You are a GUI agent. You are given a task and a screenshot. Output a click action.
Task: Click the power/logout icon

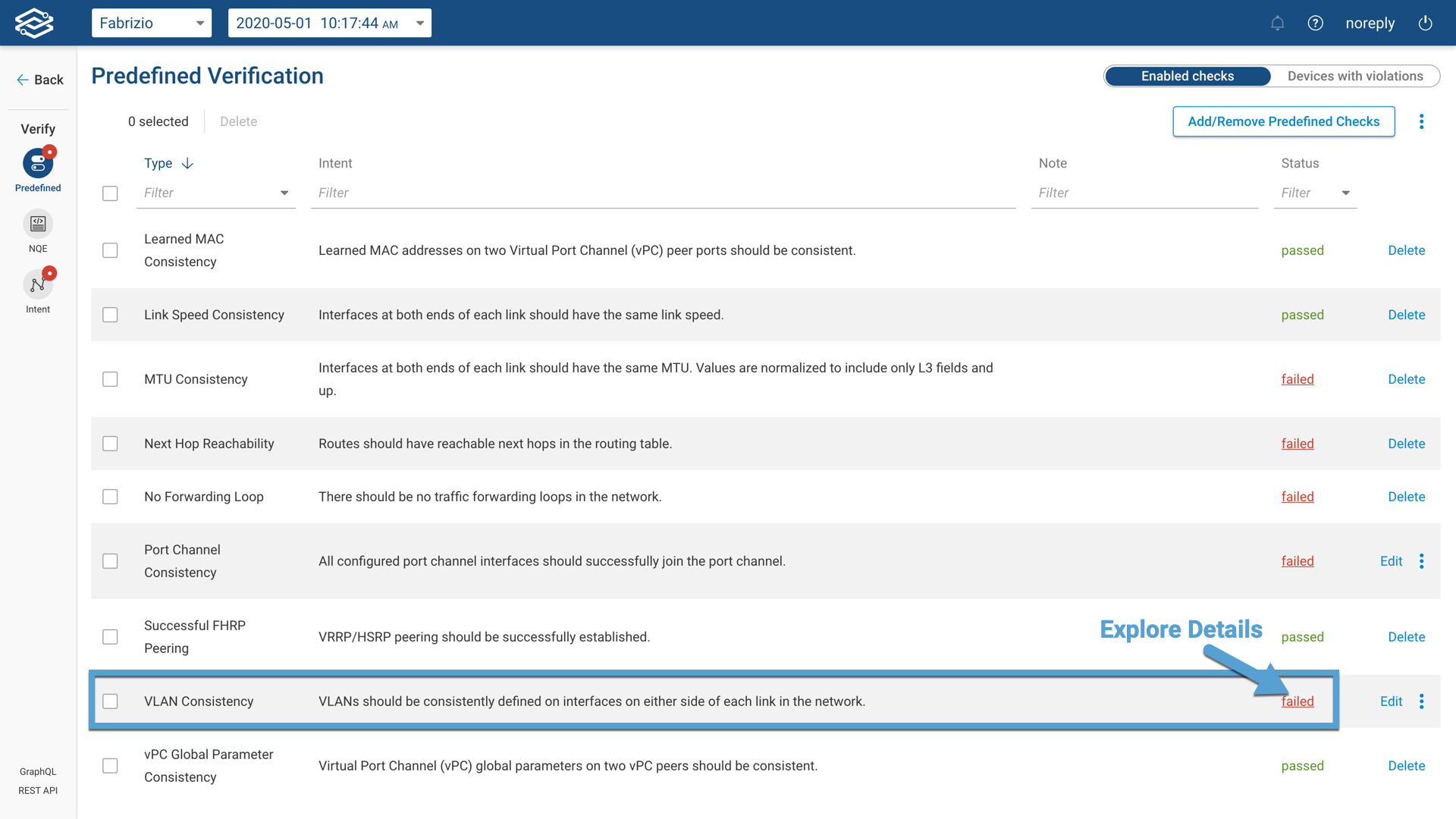point(1425,23)
